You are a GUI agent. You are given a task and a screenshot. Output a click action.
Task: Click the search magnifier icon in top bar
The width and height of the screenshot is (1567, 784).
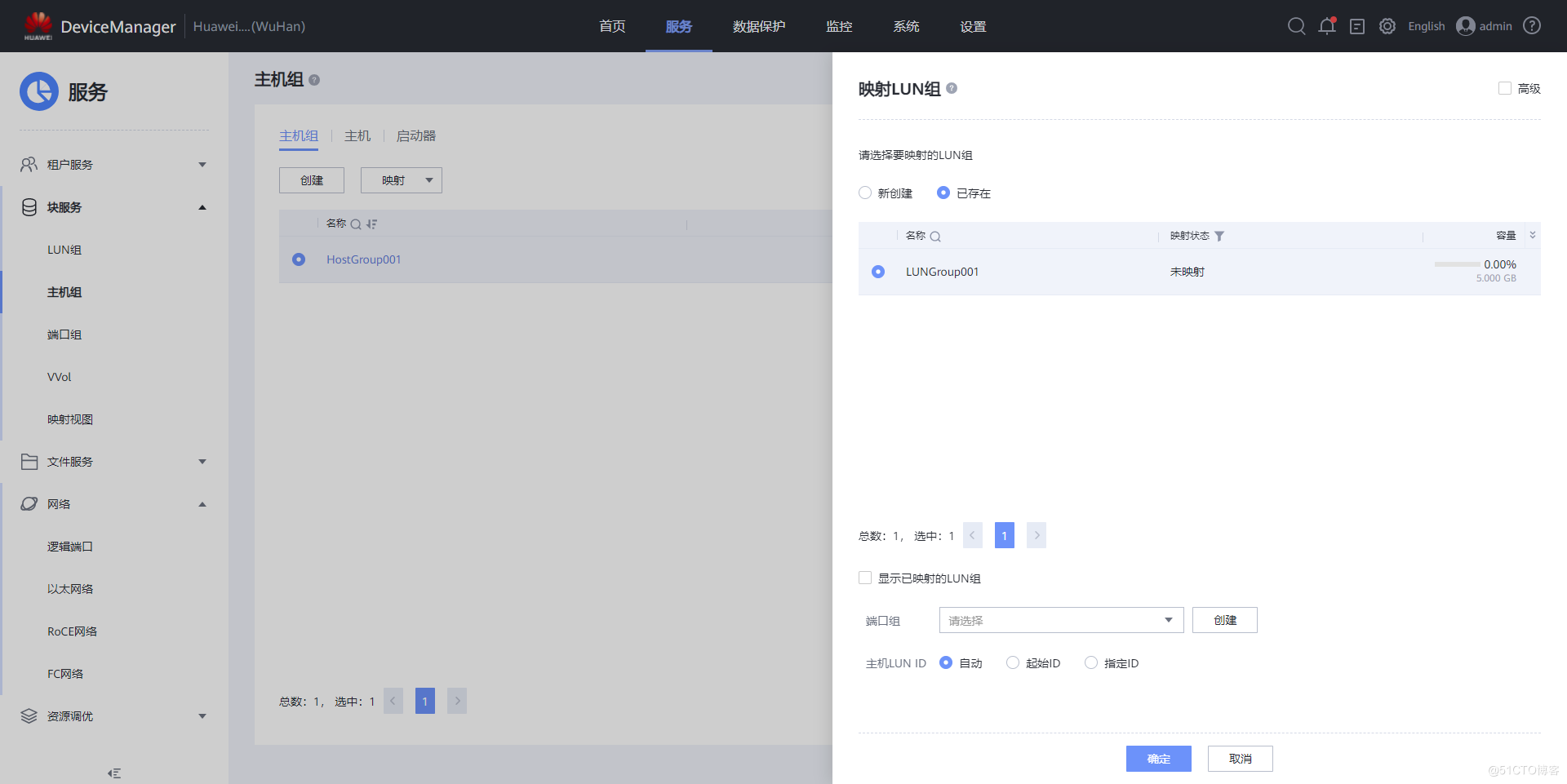pyautogui.click(x=1296, y=26)
